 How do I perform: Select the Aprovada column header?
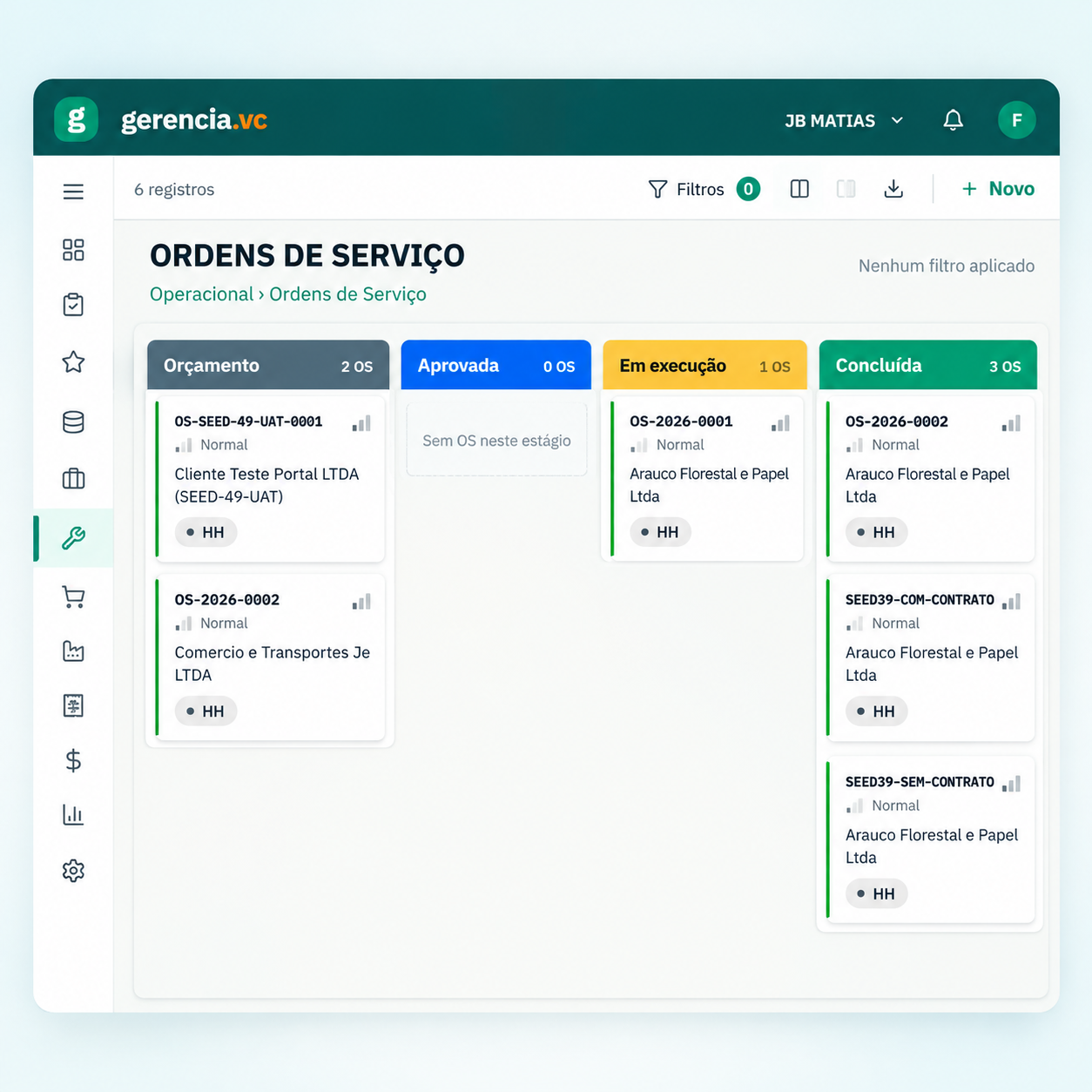coord(495,365)
